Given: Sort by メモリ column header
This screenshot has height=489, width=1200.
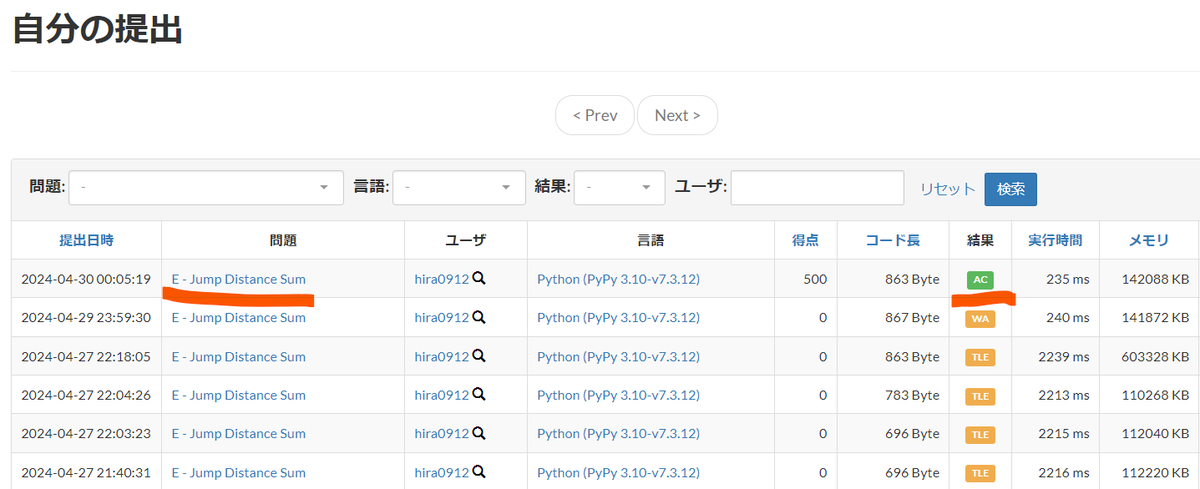Looking at the screenshot, I should point(1149,240).
